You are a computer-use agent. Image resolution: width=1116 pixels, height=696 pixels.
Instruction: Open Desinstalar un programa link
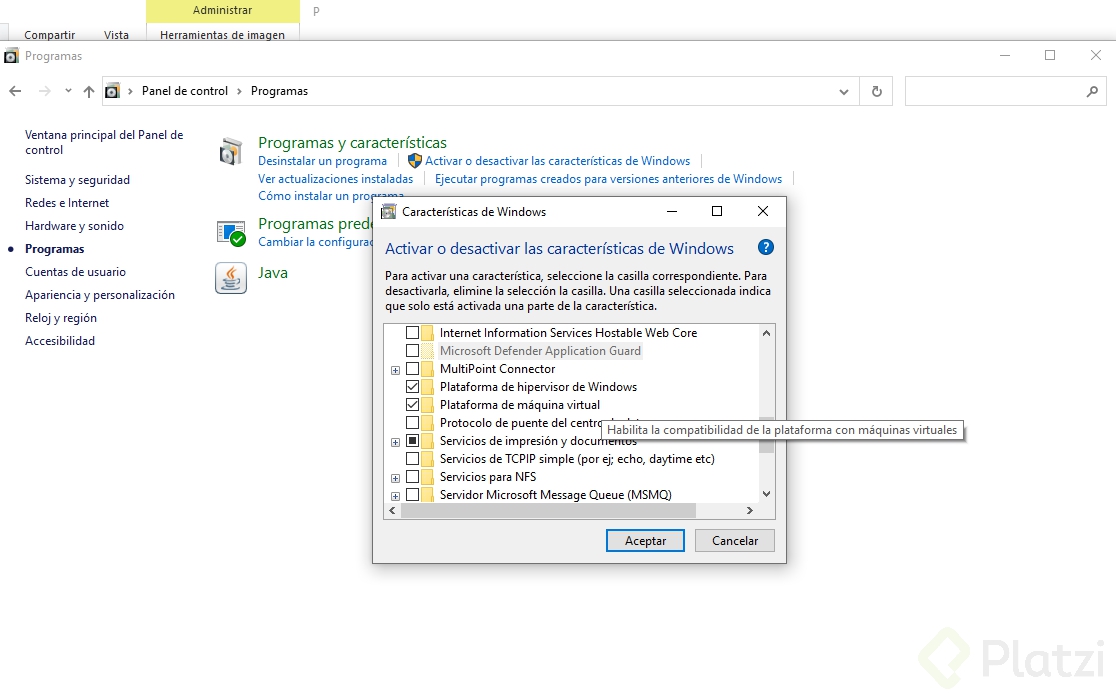[322, 161]
